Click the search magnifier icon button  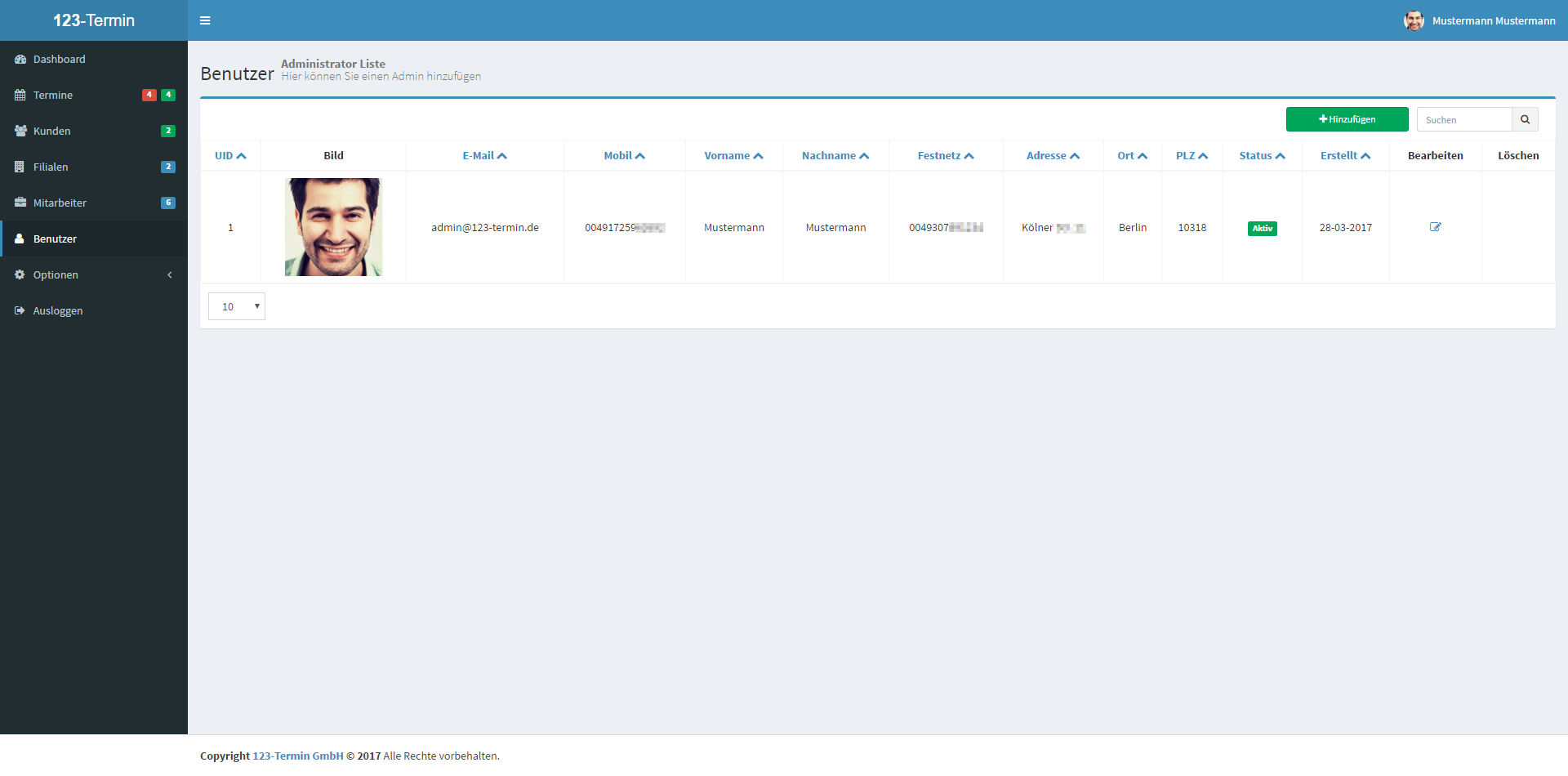coord(1525,120)
